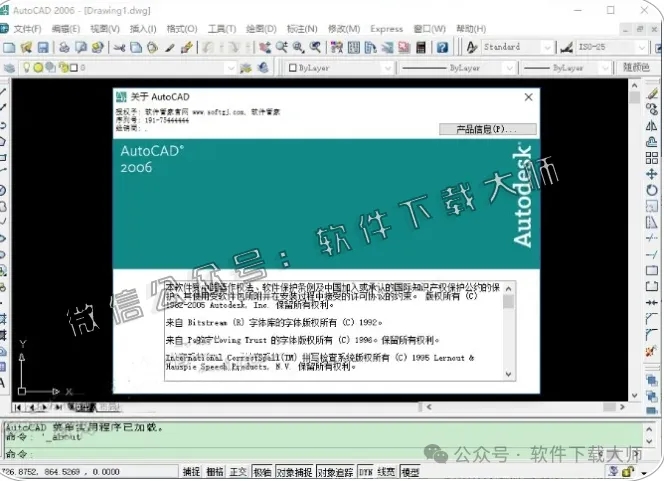Click the QNew new drawing icon

tap(9, 47)
